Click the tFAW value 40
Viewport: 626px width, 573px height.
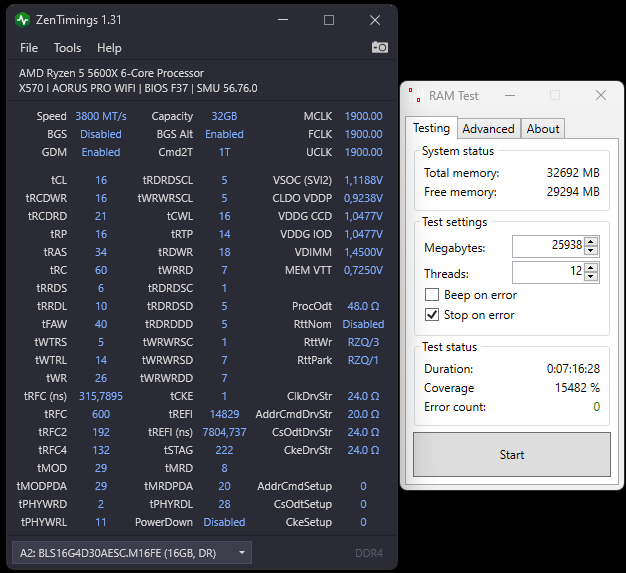(101, 324)
